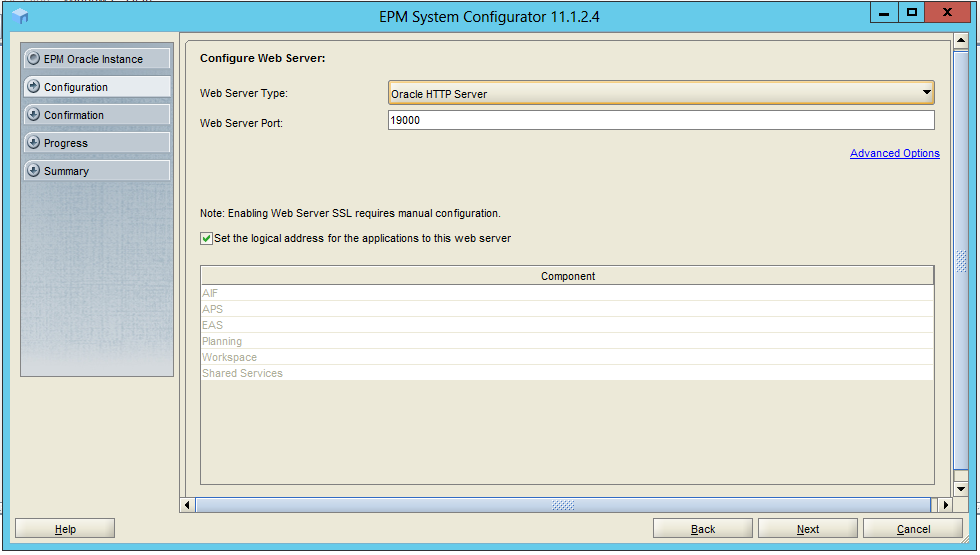Screen dimensions: 980x555
Task: Close the EPM System Configurator window
Action: (948, 12)
